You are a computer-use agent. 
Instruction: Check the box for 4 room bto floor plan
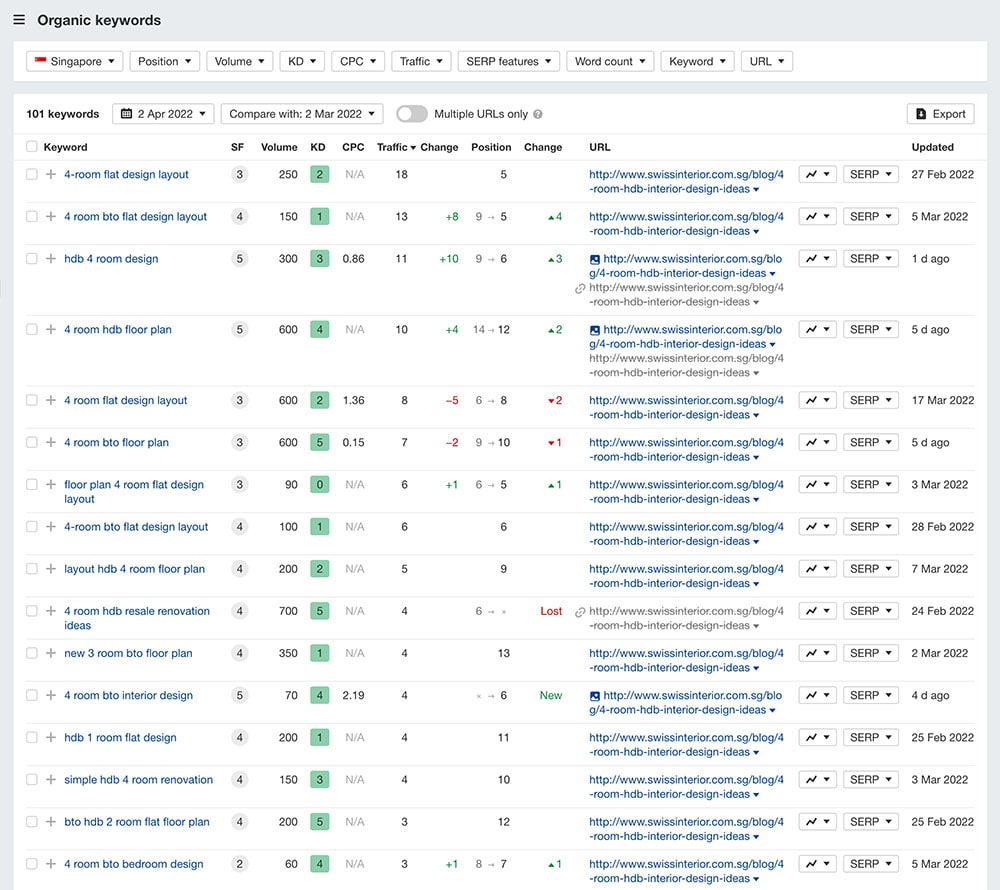tap(32, 443)
